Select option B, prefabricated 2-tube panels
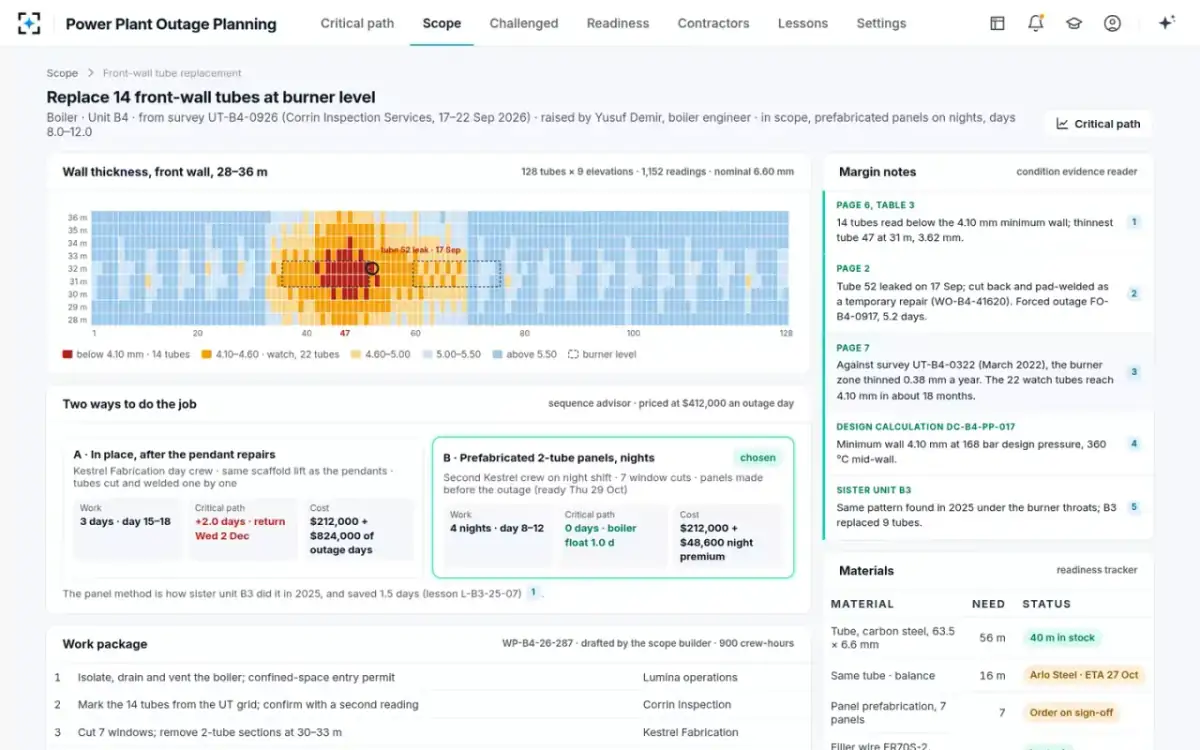 [613, 507]
